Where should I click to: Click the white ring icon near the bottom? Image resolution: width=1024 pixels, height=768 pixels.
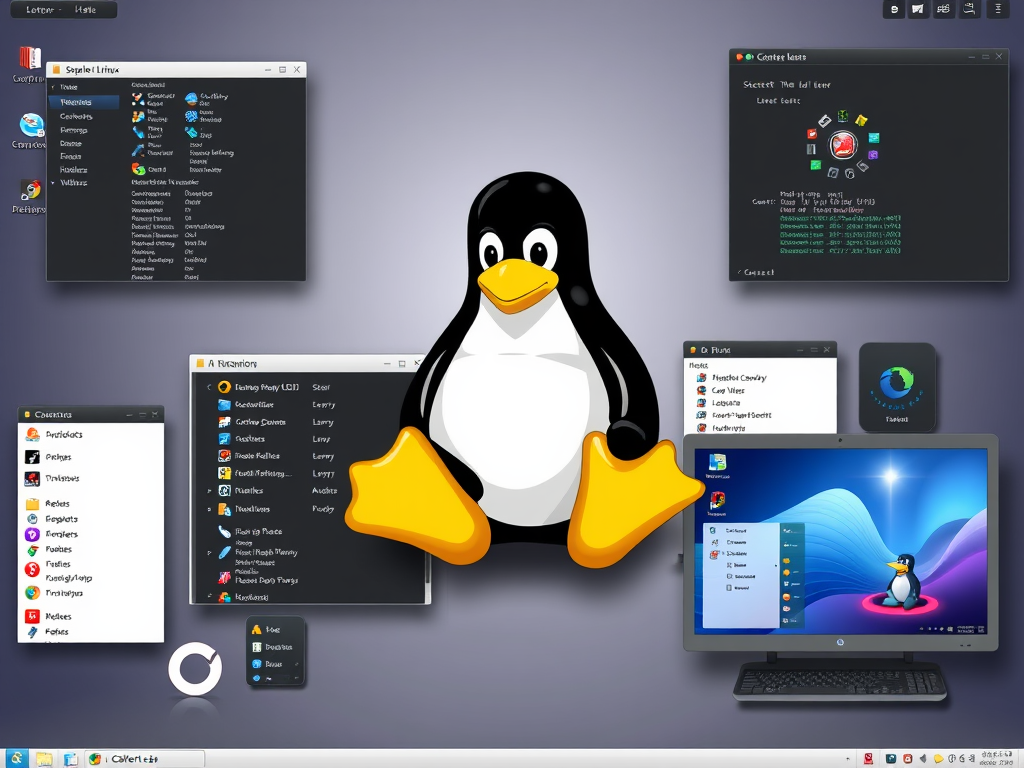point(195,669)
